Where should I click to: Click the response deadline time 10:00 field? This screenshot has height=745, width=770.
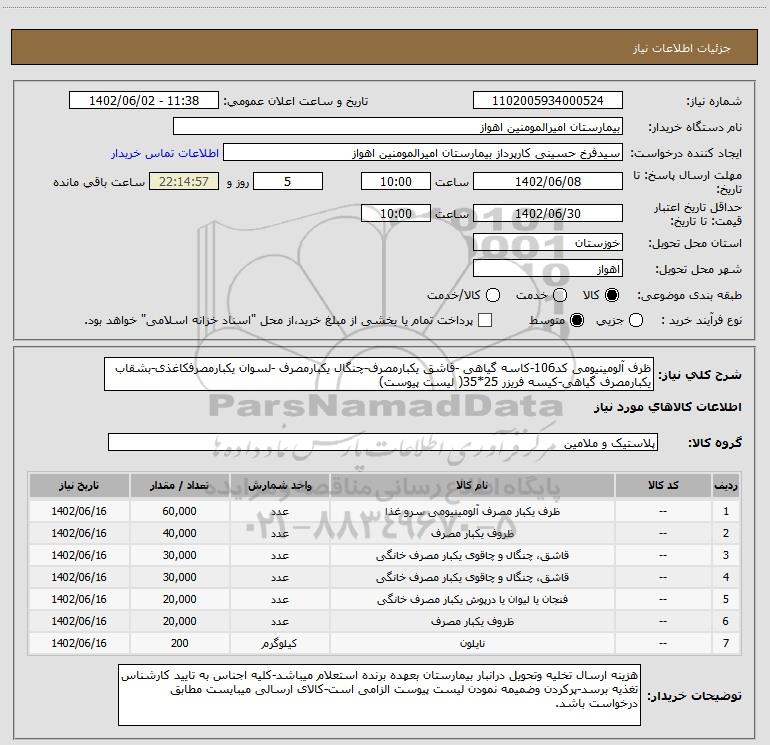click(x=396, y=181)
